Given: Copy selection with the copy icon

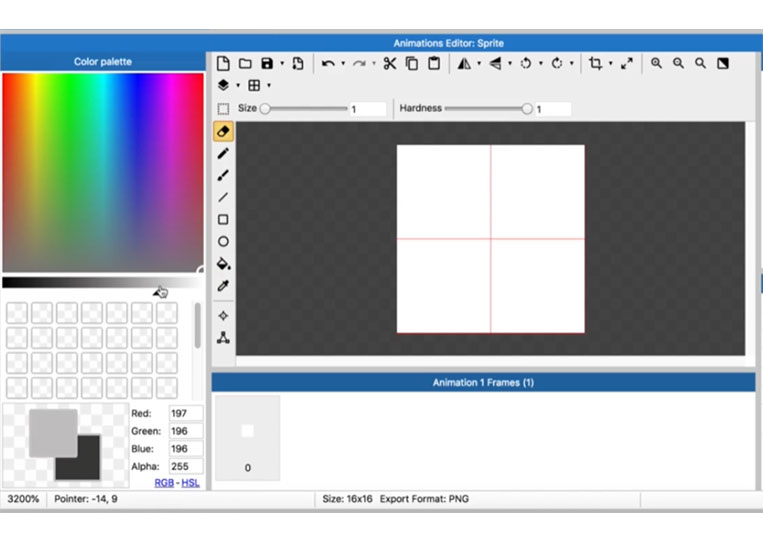Looking at the screenshot, I should point(412,63).
